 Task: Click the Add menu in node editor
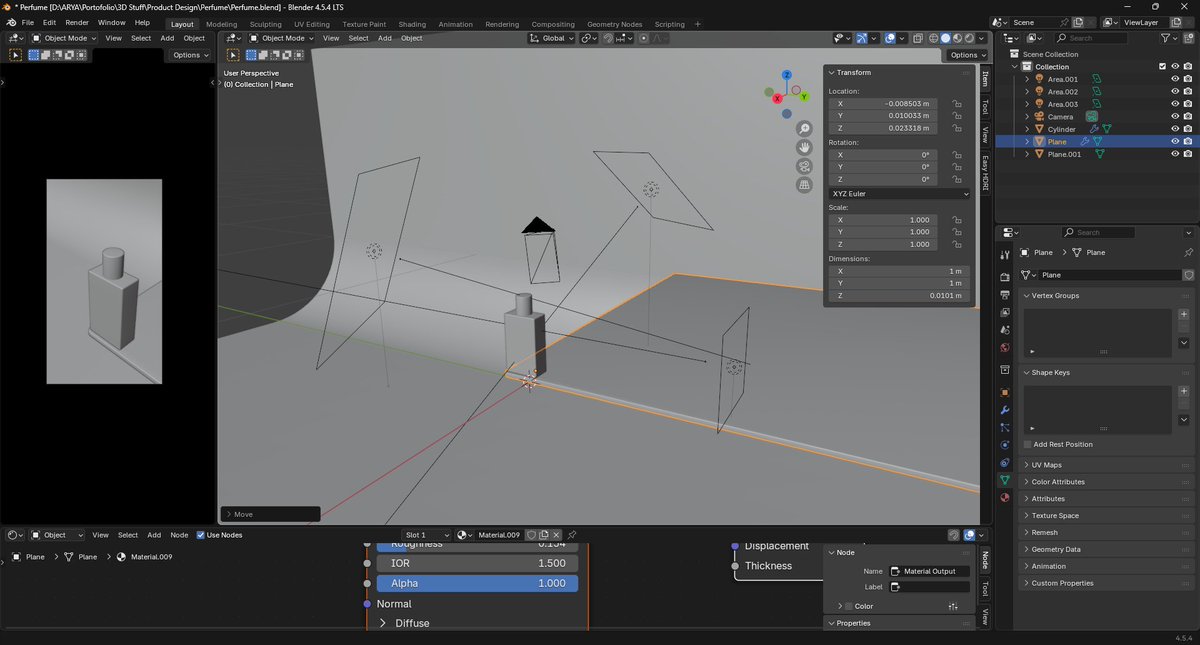pyautogui.click(x=154, y=535)
